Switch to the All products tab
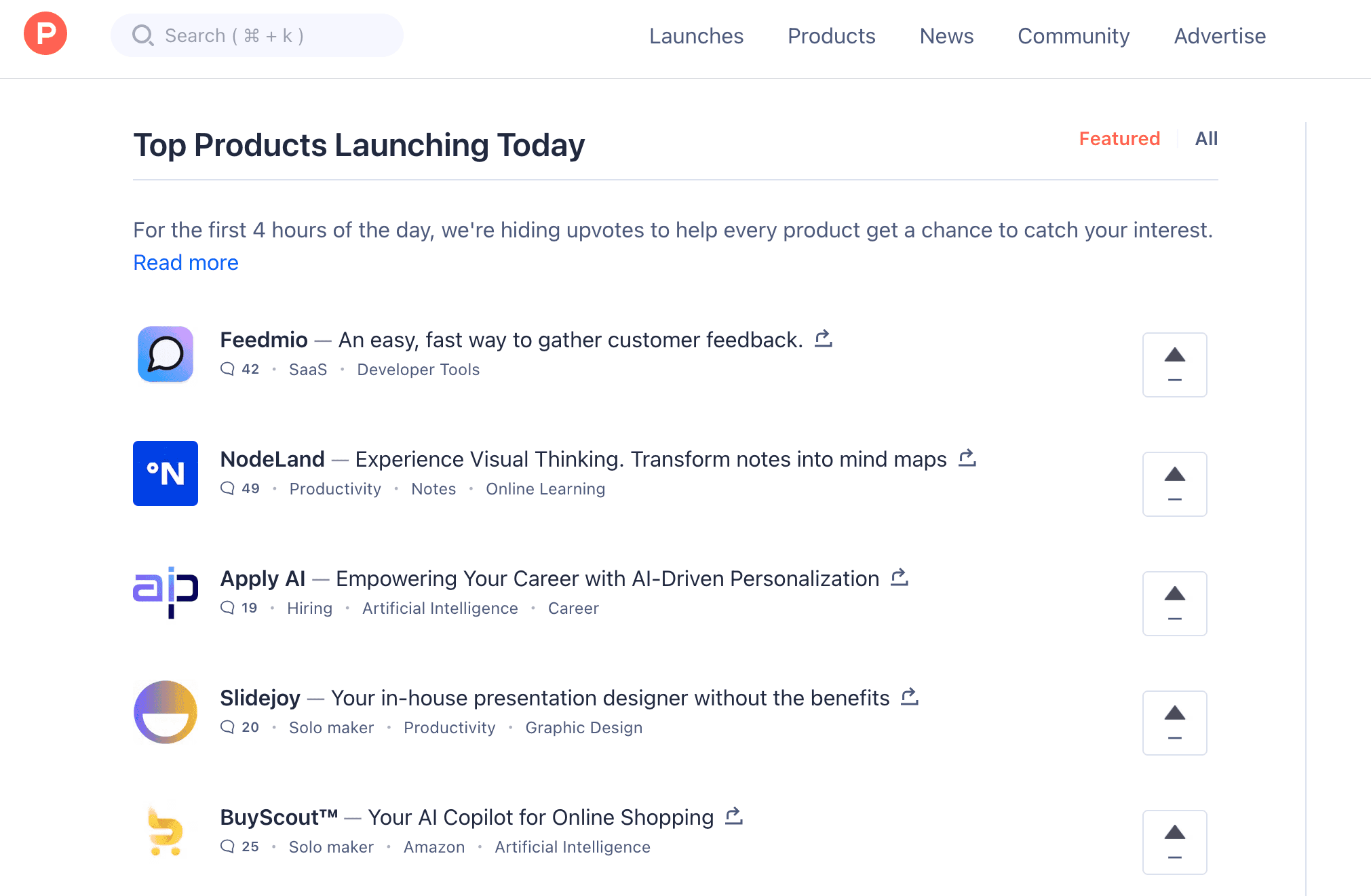1371x896 pixels. [x=1206, y=138]
